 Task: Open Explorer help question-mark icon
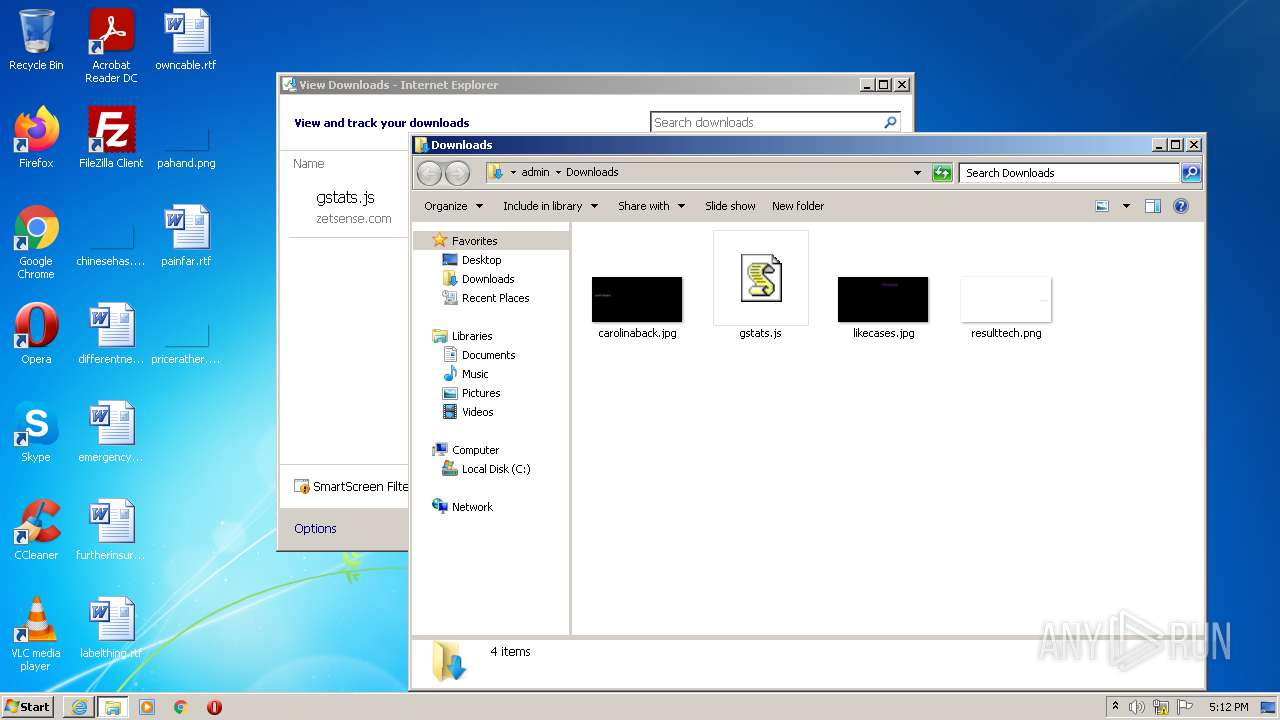(x=1181, y=206)
